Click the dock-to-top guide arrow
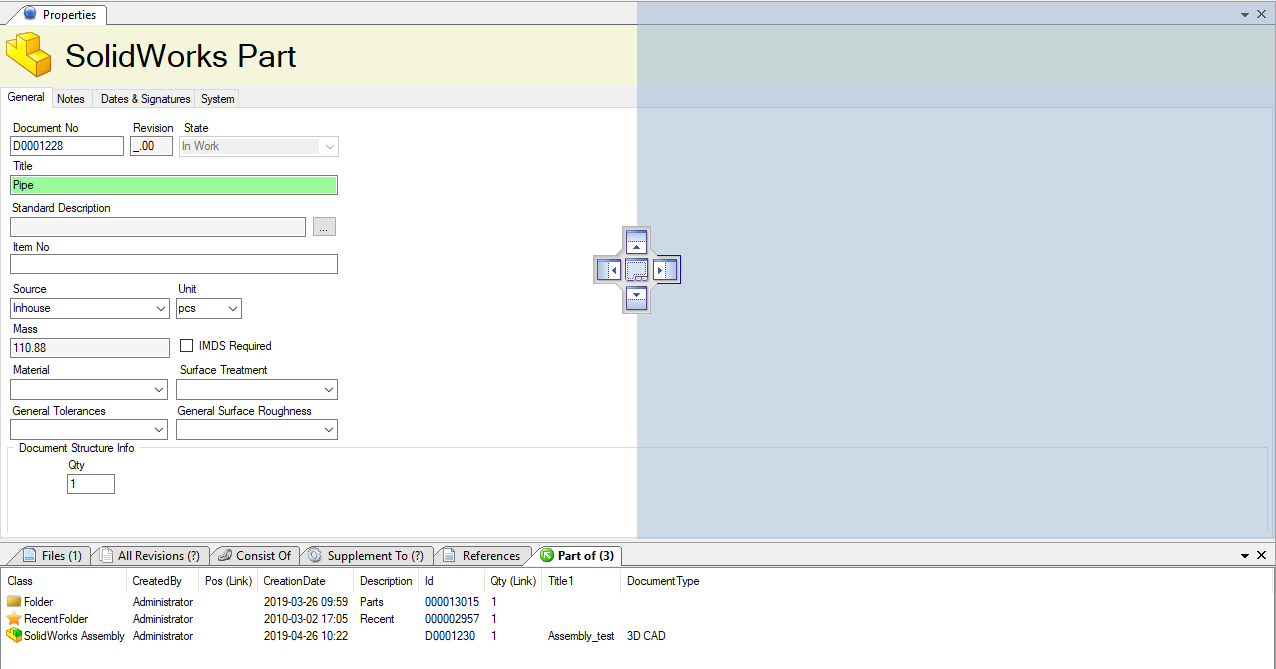The image size is (1276, 669). pyautogui.click(x=637, y=242)
